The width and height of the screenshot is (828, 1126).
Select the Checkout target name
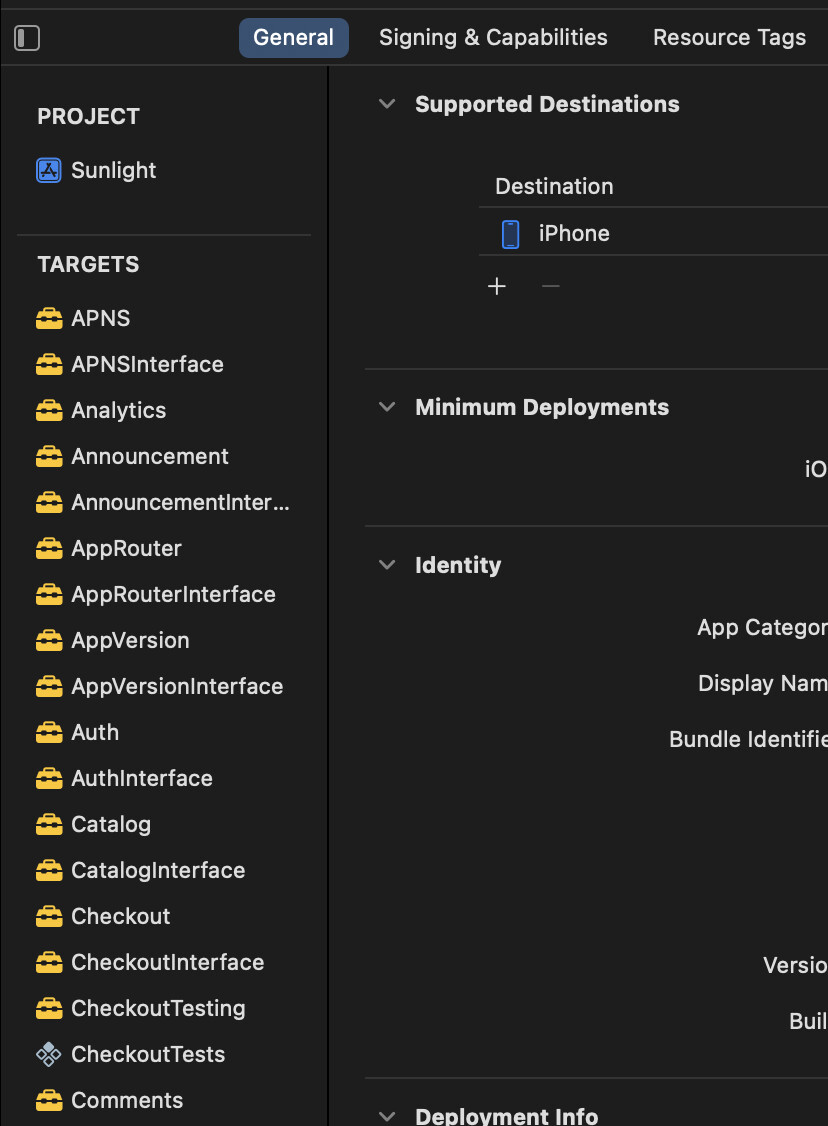click(x=121, y=916)
